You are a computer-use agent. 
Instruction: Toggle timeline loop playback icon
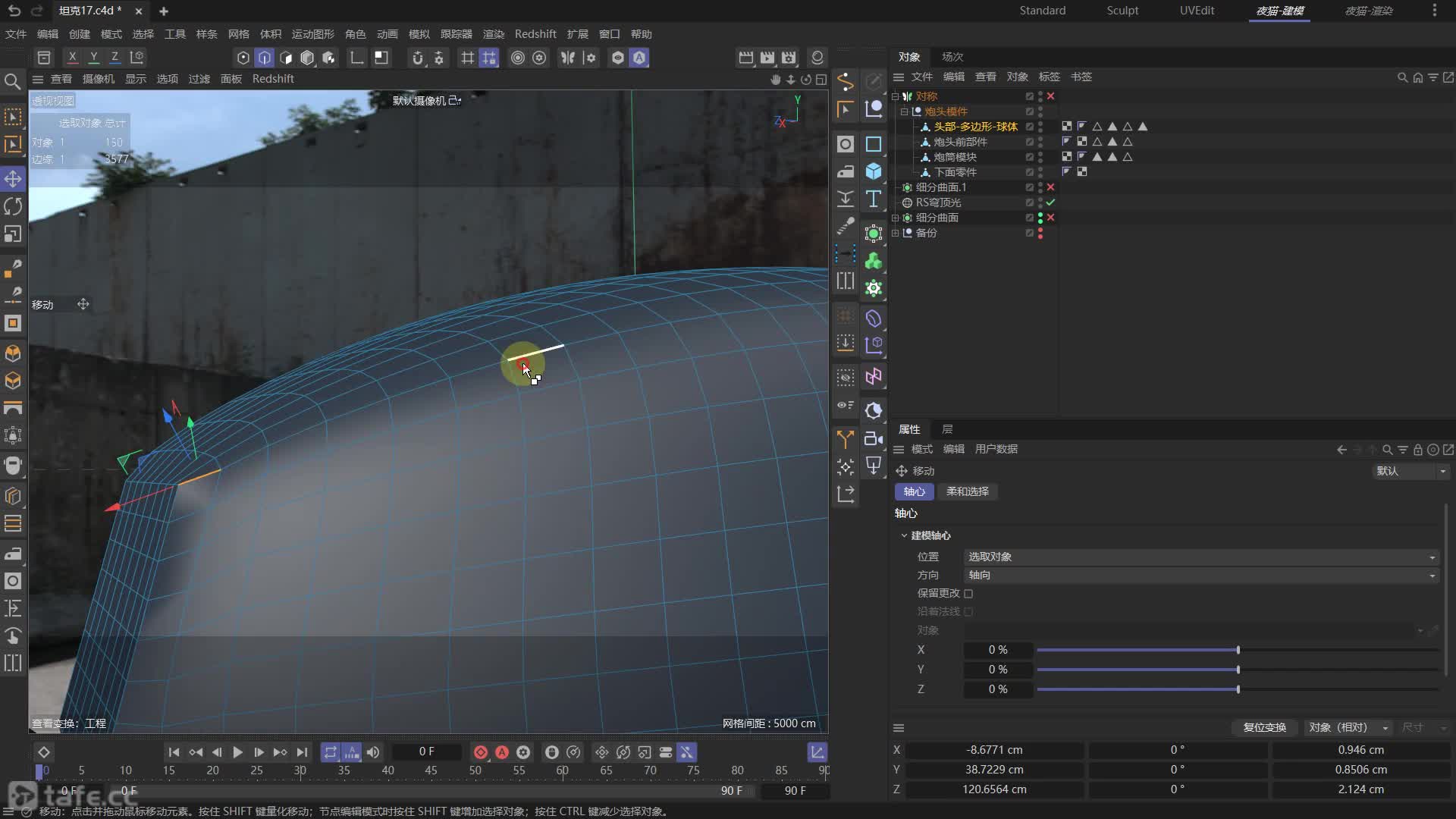(x=331, y=752)
